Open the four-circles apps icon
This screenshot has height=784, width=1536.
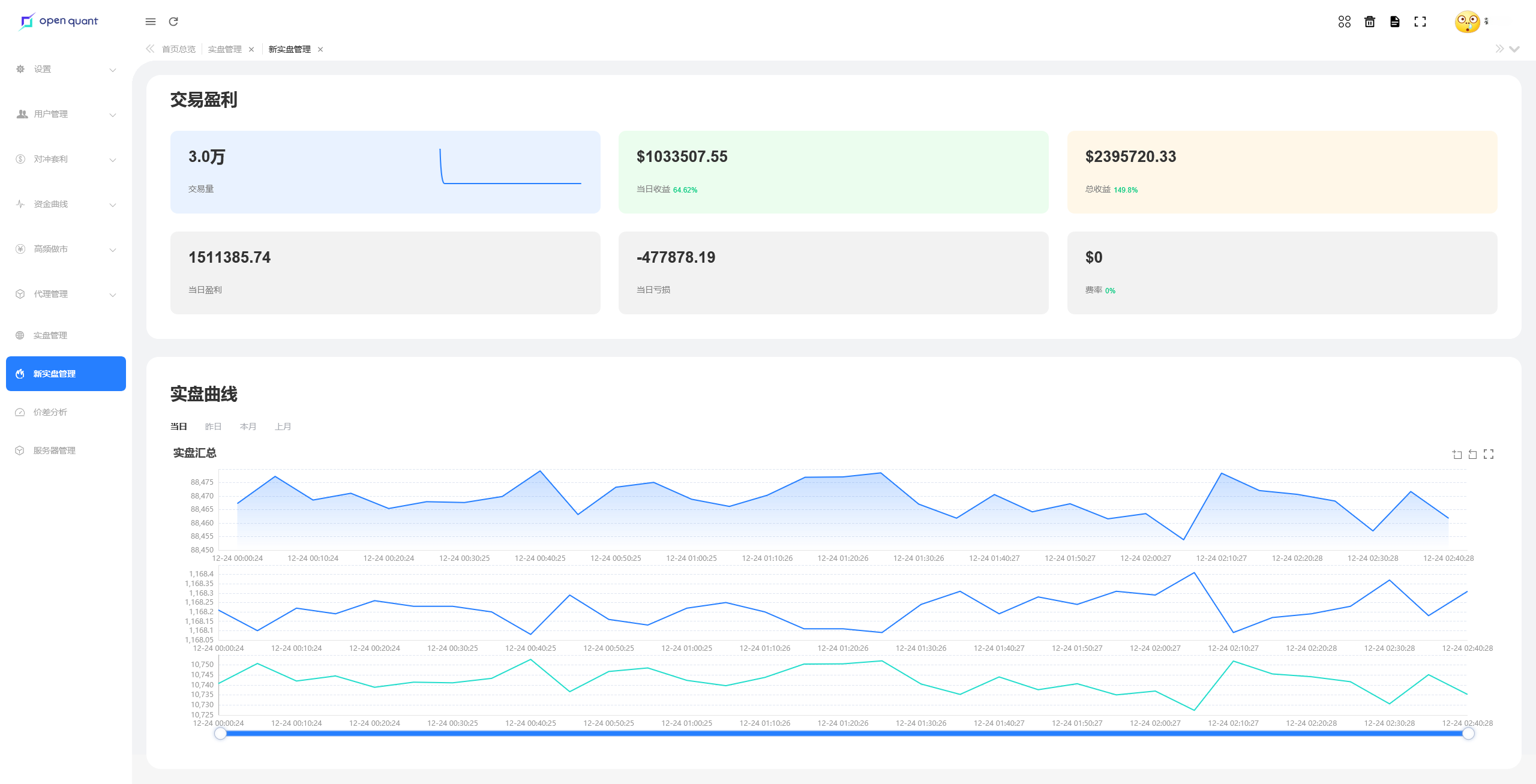coord(1344,22)
